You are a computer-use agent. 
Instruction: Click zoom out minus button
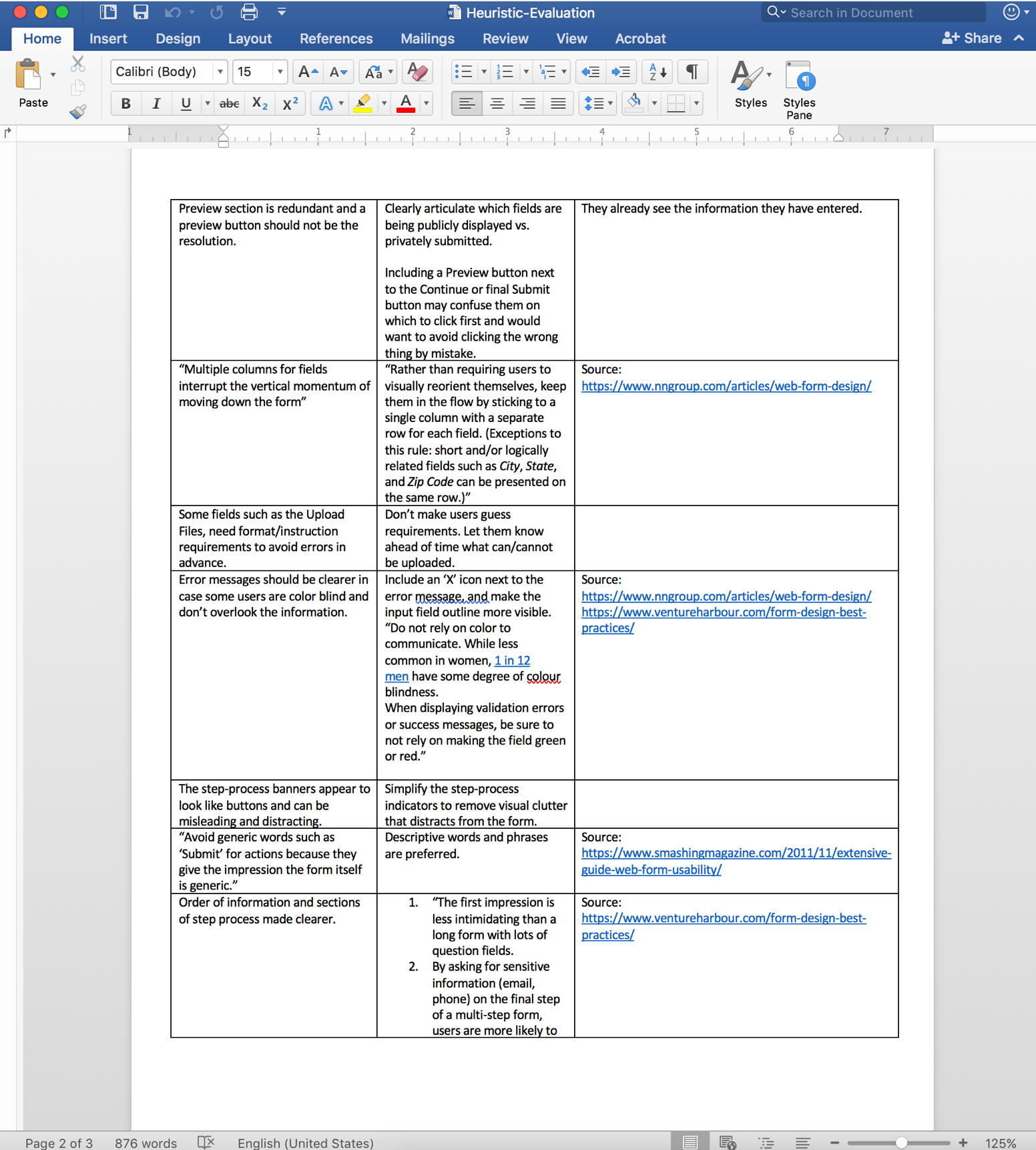[834, 1143]
